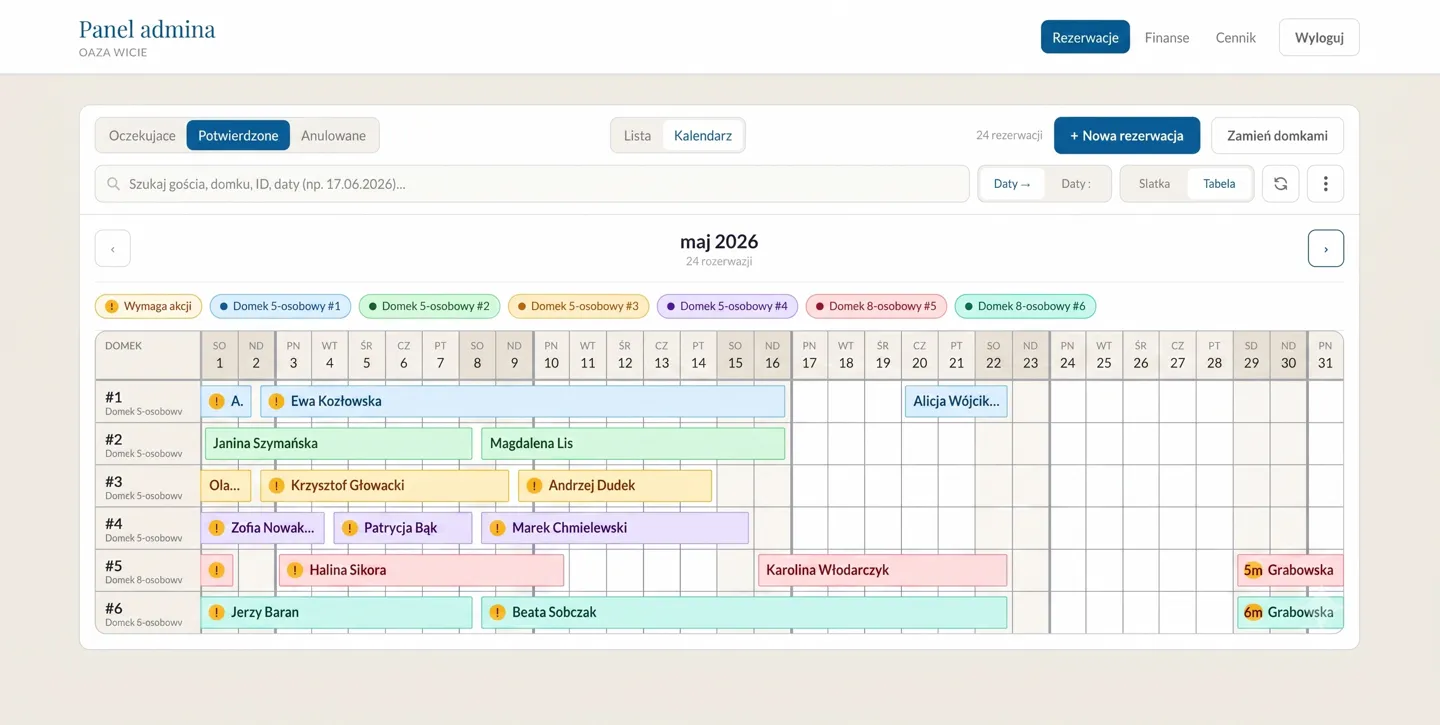Filter by Domek 8-osobowy #5 color chip
This screenshot has width=1440, height=725.
pos(876,306)
